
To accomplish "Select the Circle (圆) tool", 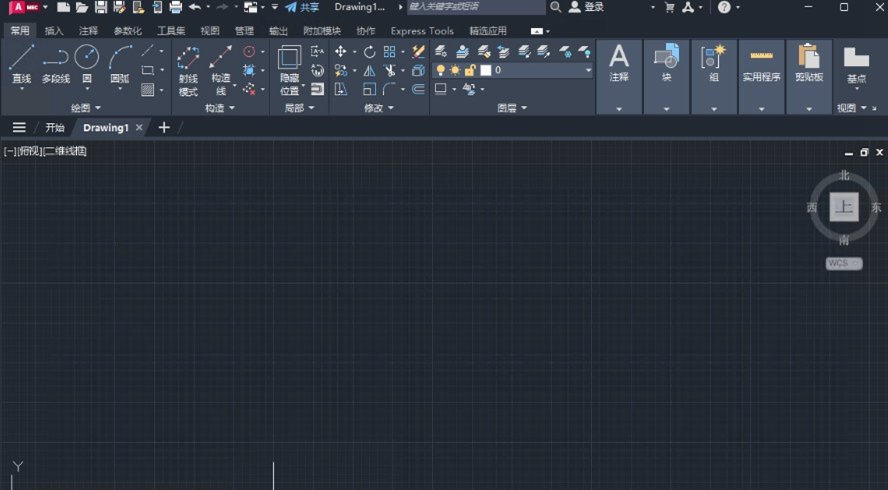I will click(x=87, y=63).
